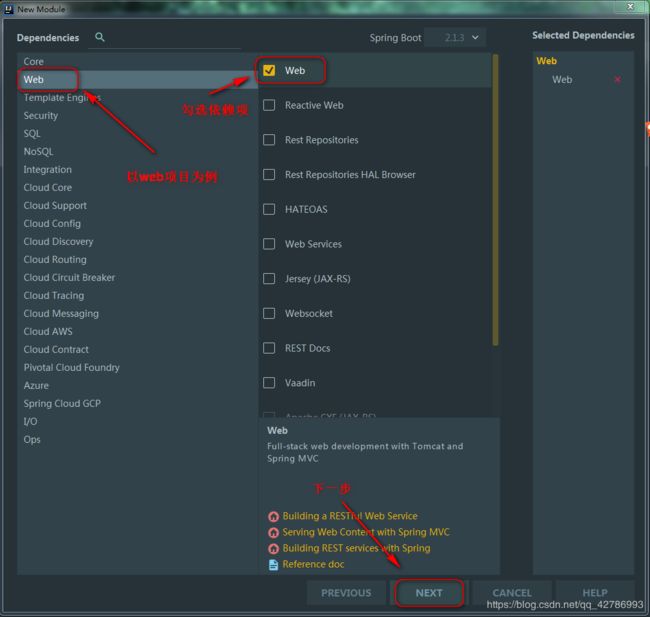Click the NEXT button
The image size is (650, 617).
pyautogui.click(x=429, y=593)
